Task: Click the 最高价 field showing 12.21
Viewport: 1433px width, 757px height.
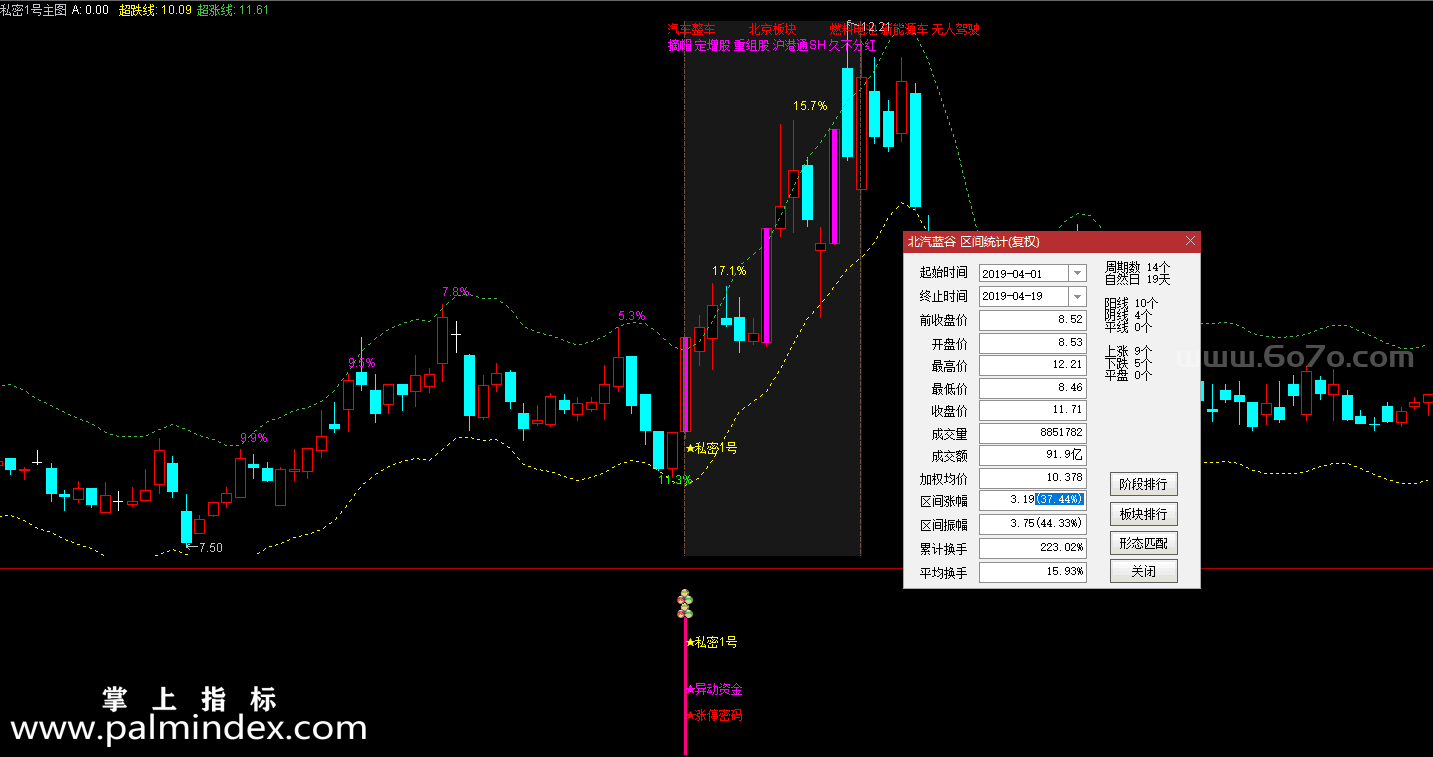Action: click(1032, 366)
